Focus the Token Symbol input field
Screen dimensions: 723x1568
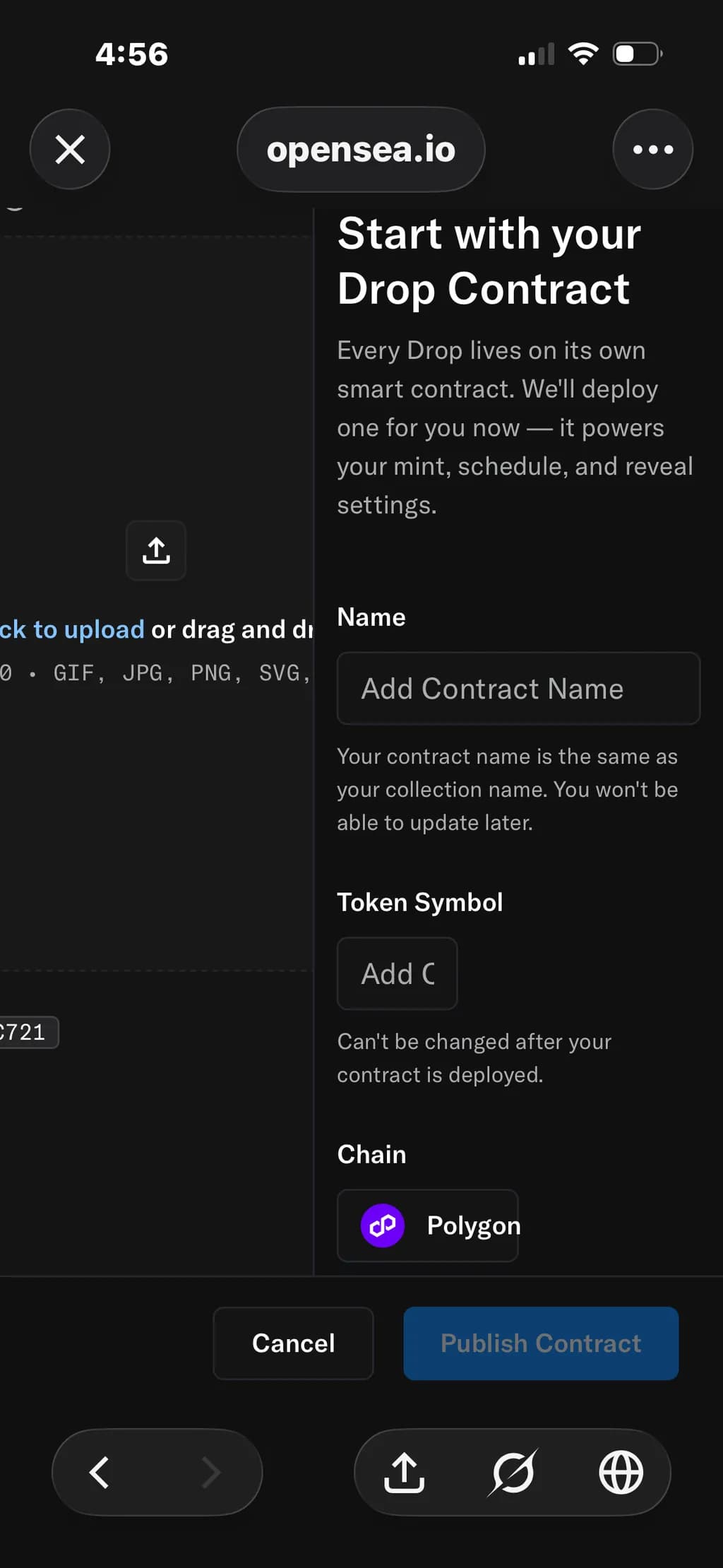(398, 973)
